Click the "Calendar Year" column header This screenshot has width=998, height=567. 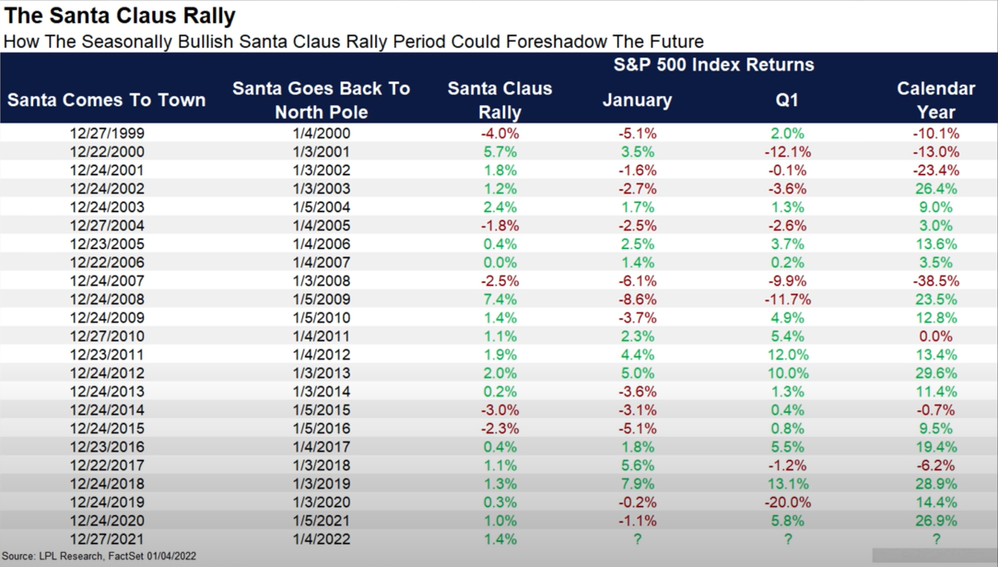tap(935, 100)
